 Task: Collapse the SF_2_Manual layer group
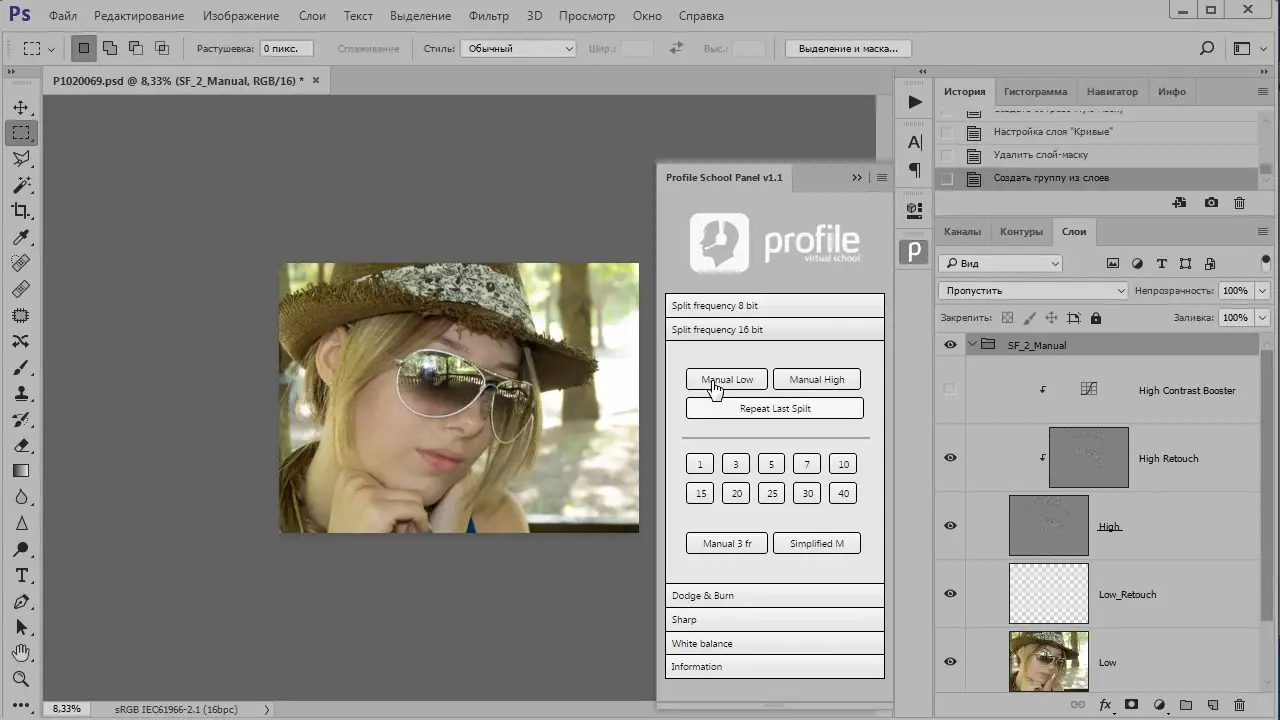click(972, 345)
